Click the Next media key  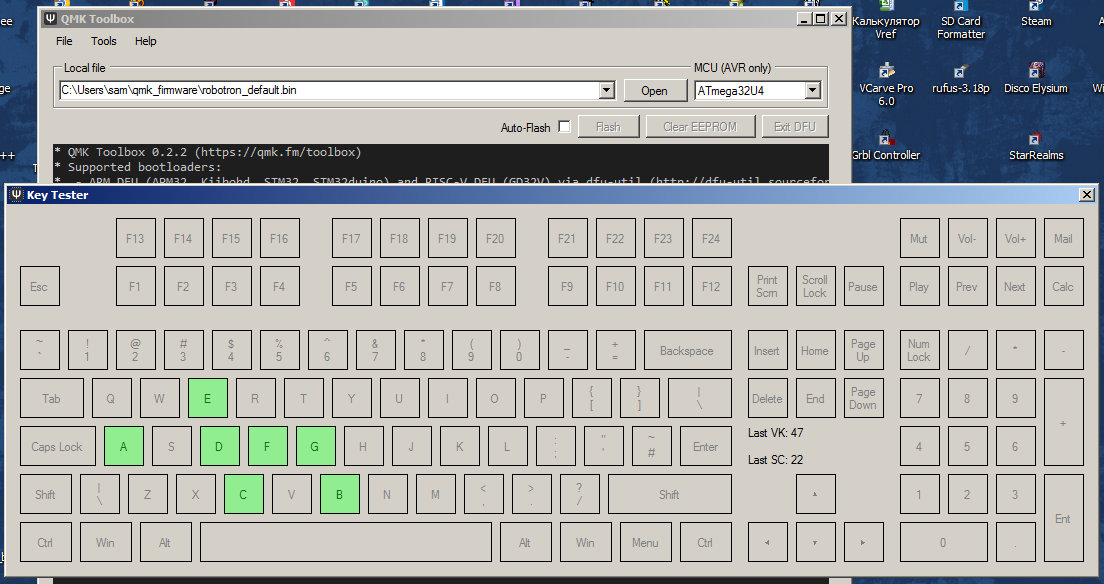click(x=1015, y=286)
